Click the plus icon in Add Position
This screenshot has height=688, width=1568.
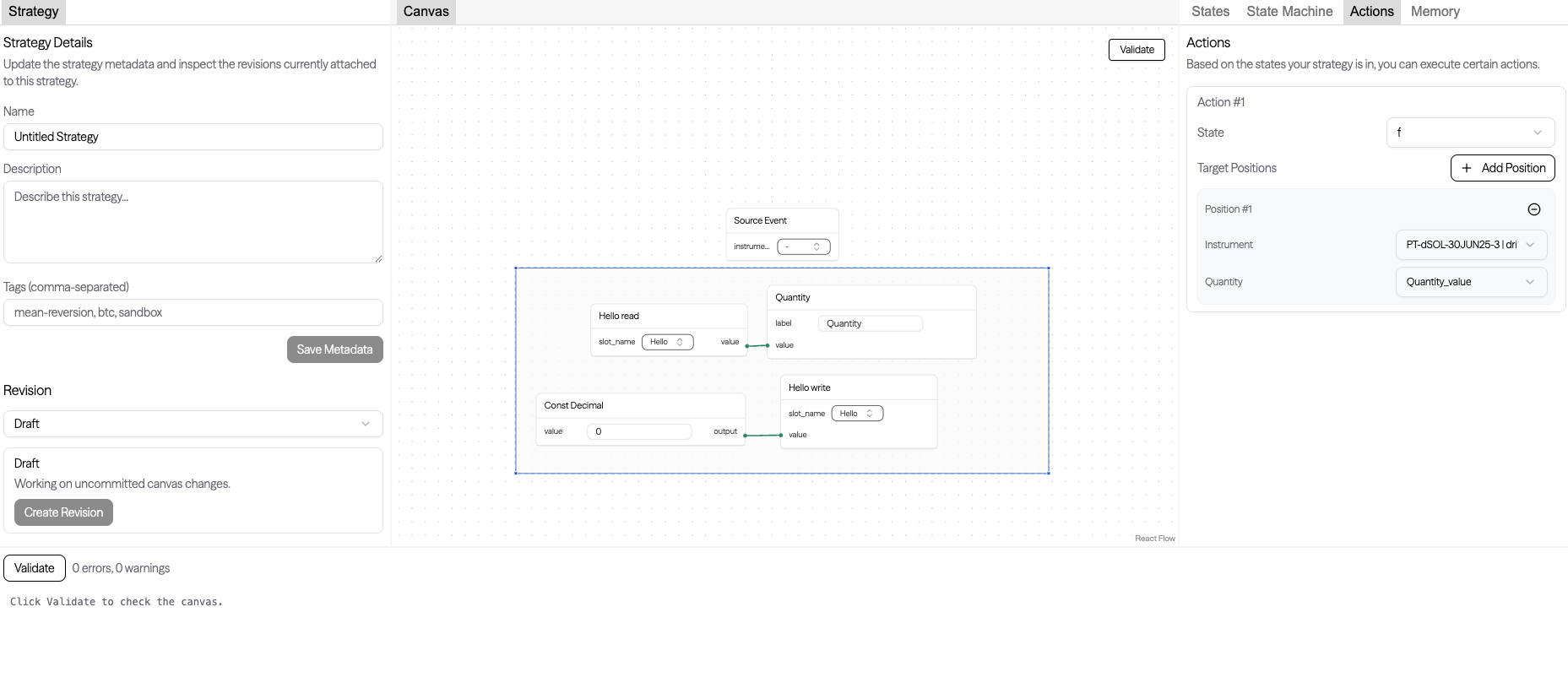[1467, 168]
